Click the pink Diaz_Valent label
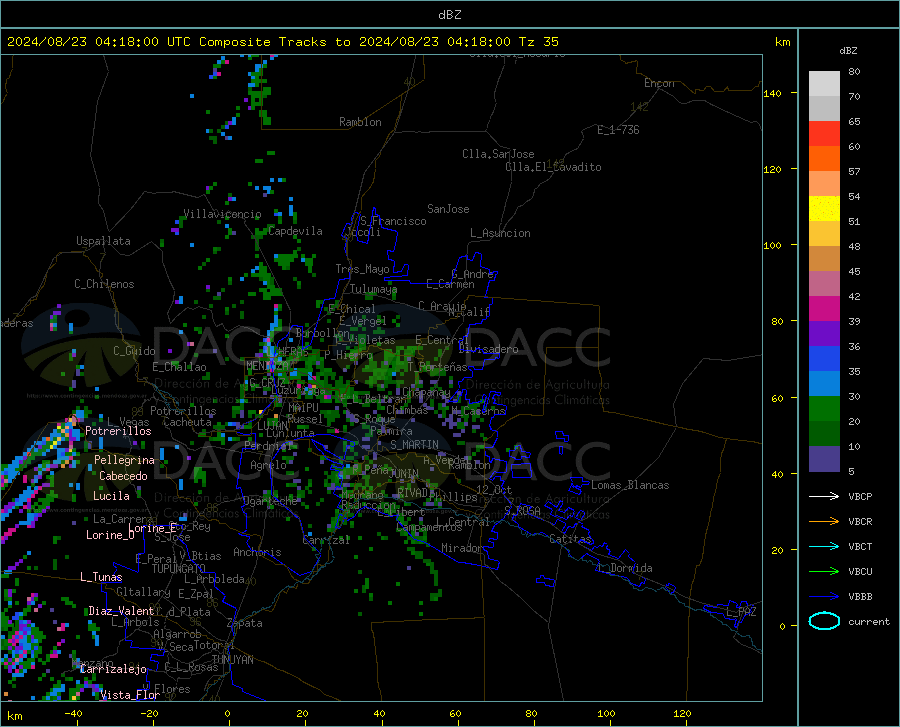 click(121, 611)
